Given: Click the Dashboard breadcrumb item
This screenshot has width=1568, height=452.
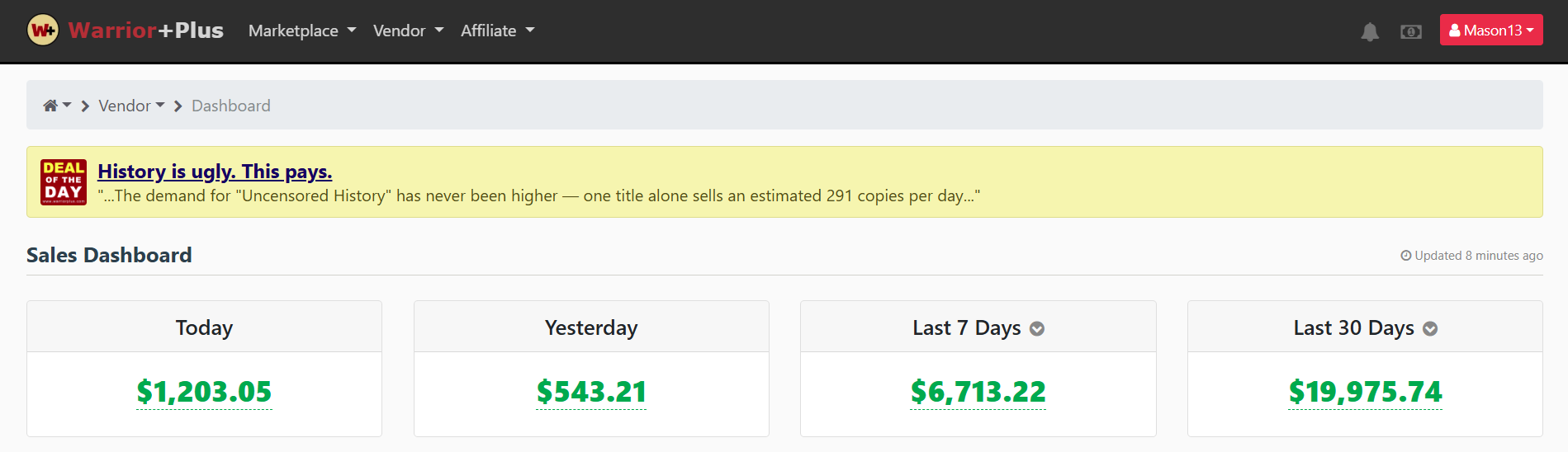Looking at the screenshot, I should [231, 106].
